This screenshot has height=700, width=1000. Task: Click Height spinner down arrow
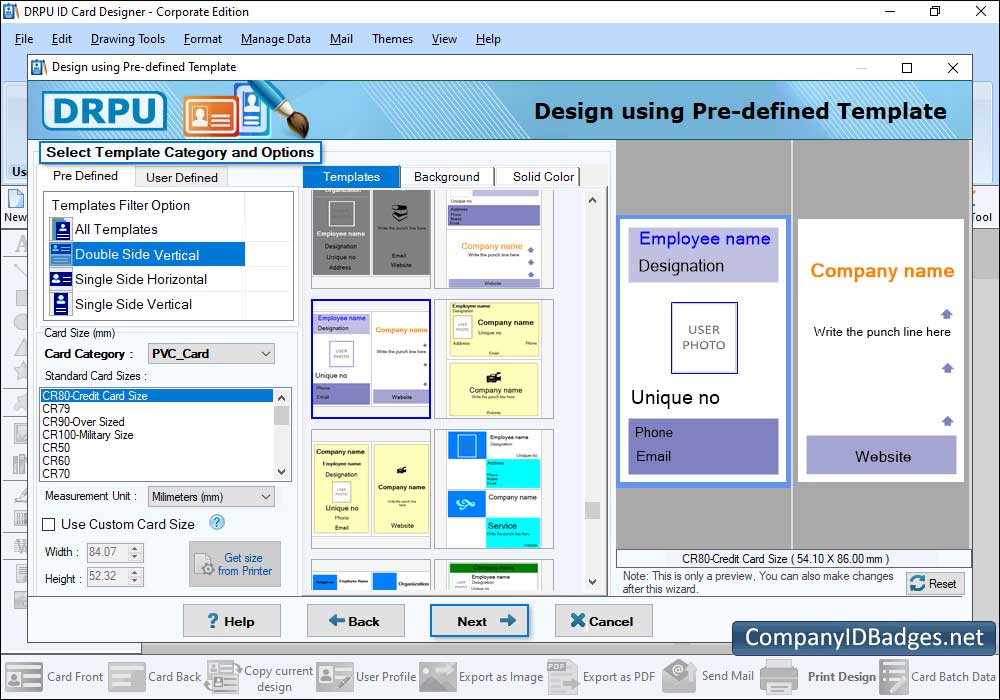(135, 581)
